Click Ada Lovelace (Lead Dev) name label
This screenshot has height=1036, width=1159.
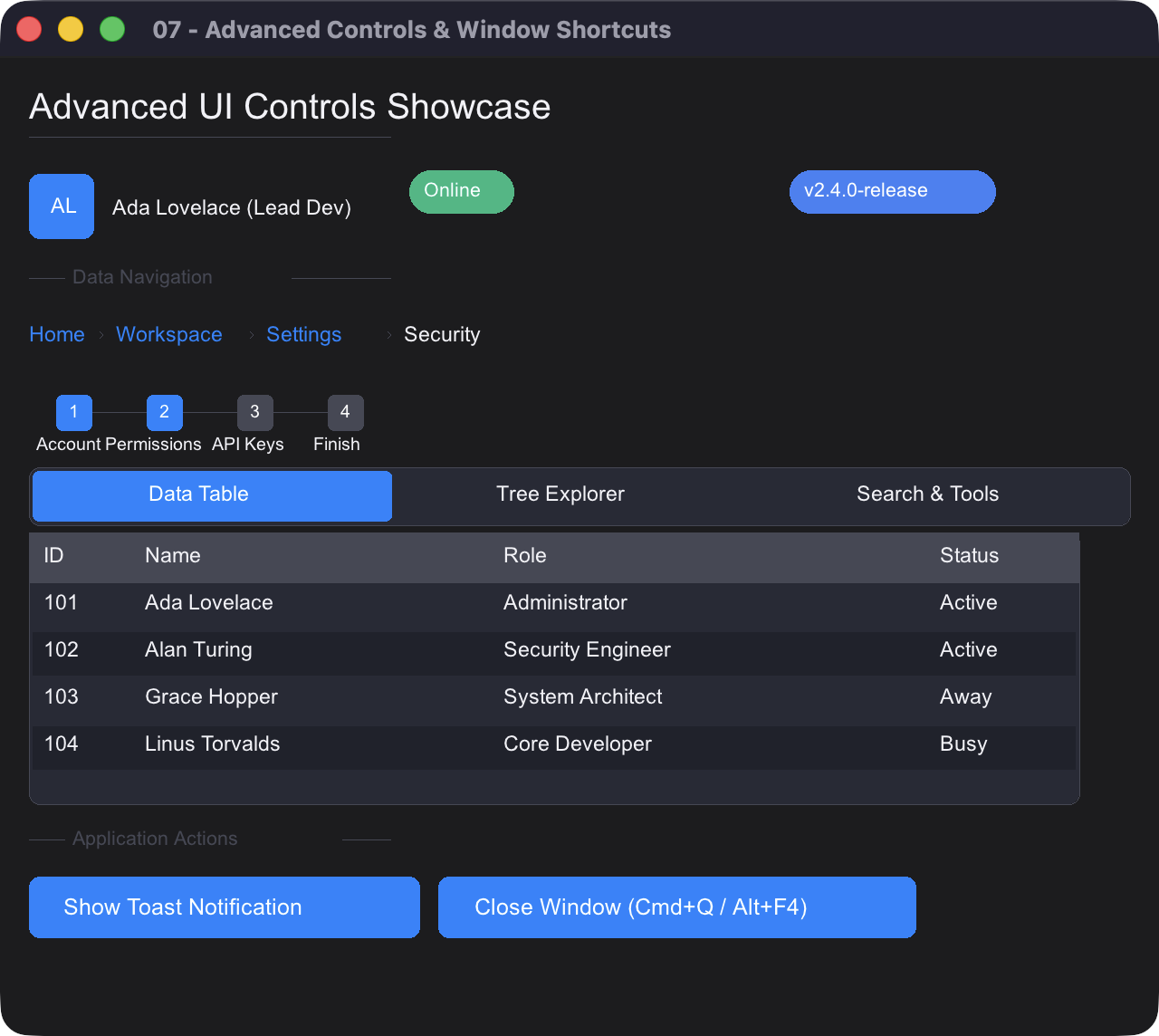pos(232,207)
